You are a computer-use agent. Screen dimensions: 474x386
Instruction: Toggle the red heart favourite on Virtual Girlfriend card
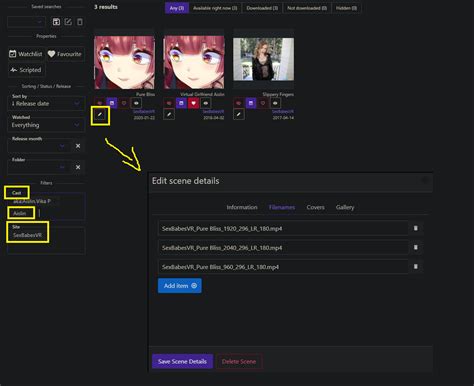tap(193, 103)
